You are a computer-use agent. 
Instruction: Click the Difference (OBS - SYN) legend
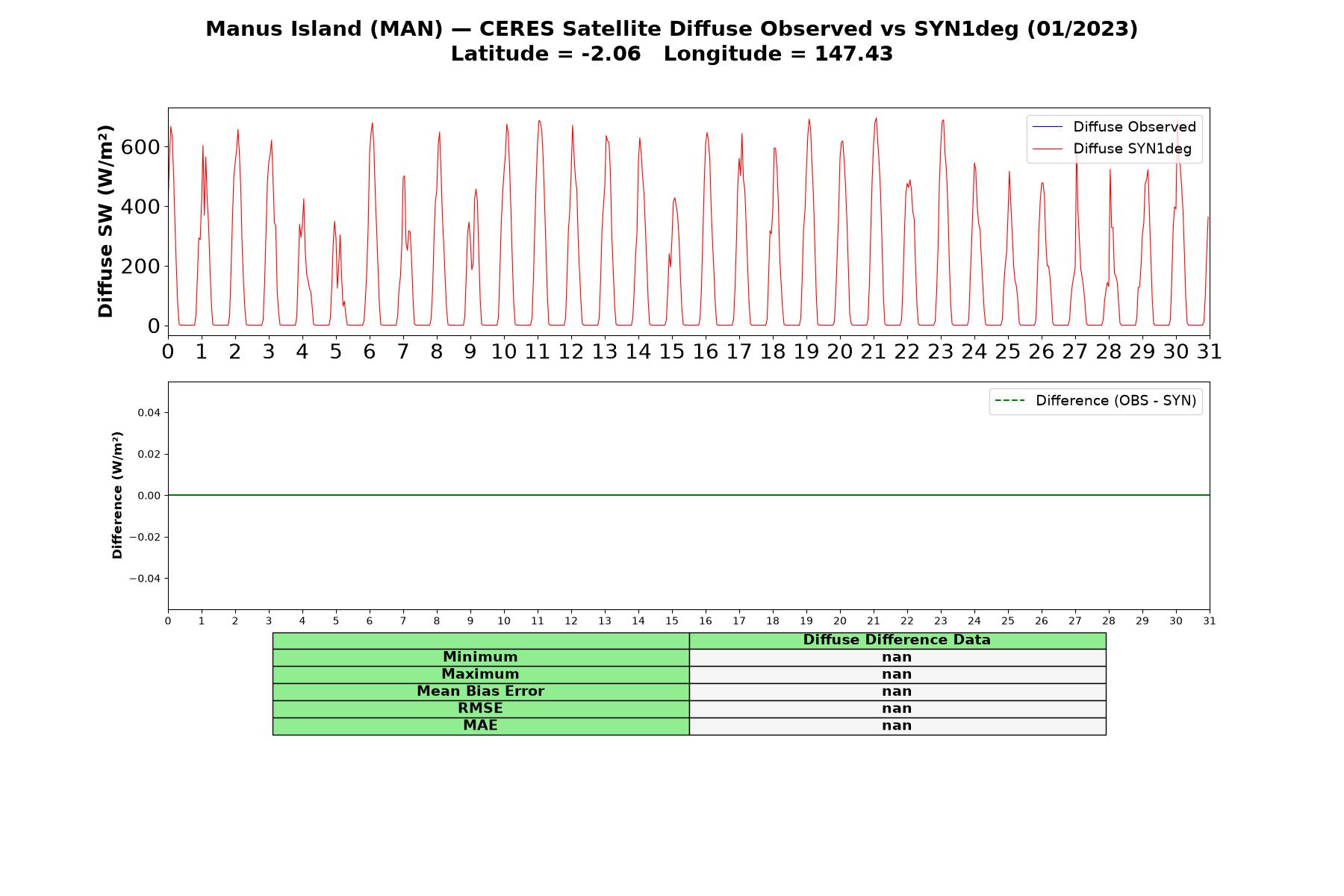(1095, 401)
